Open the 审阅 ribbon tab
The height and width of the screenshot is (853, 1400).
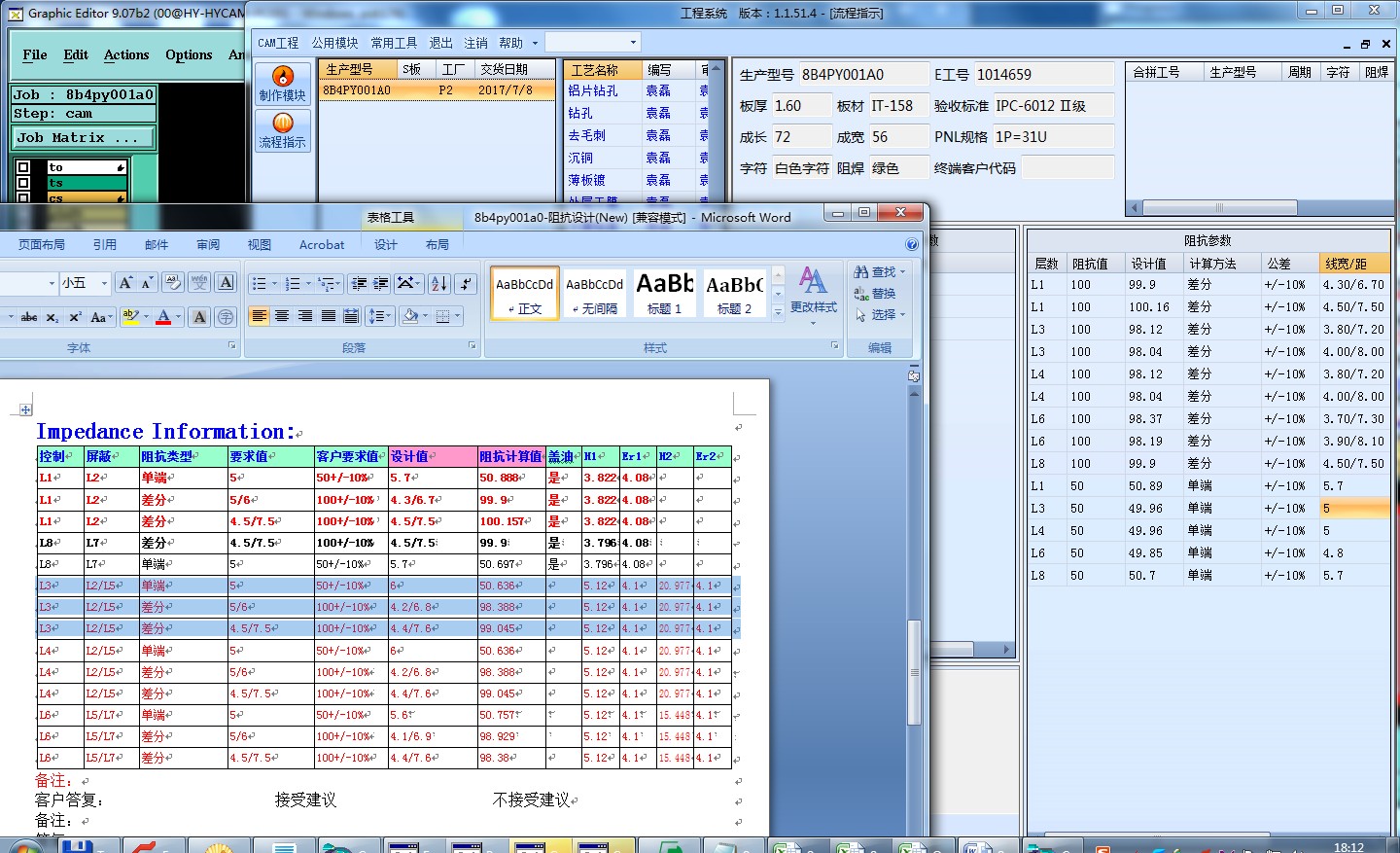click(208, 245)
